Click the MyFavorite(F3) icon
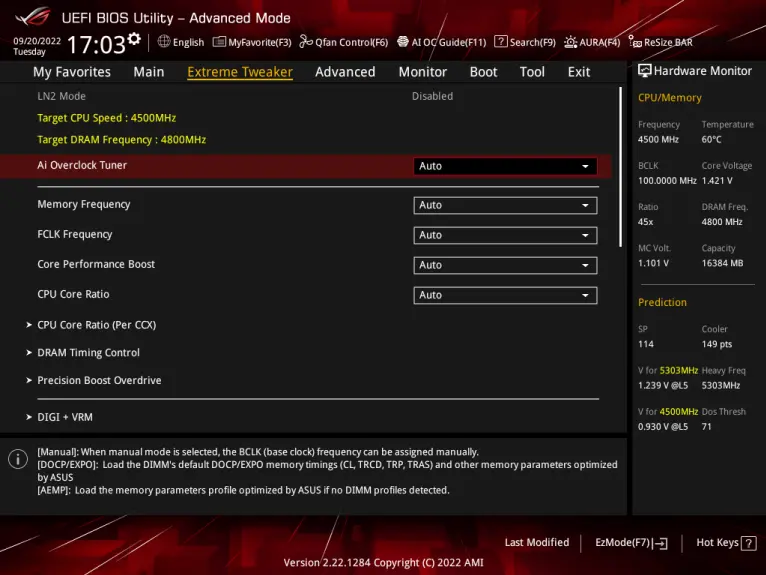The height and width of the screenshot is (575, 766). coord(219,42)
